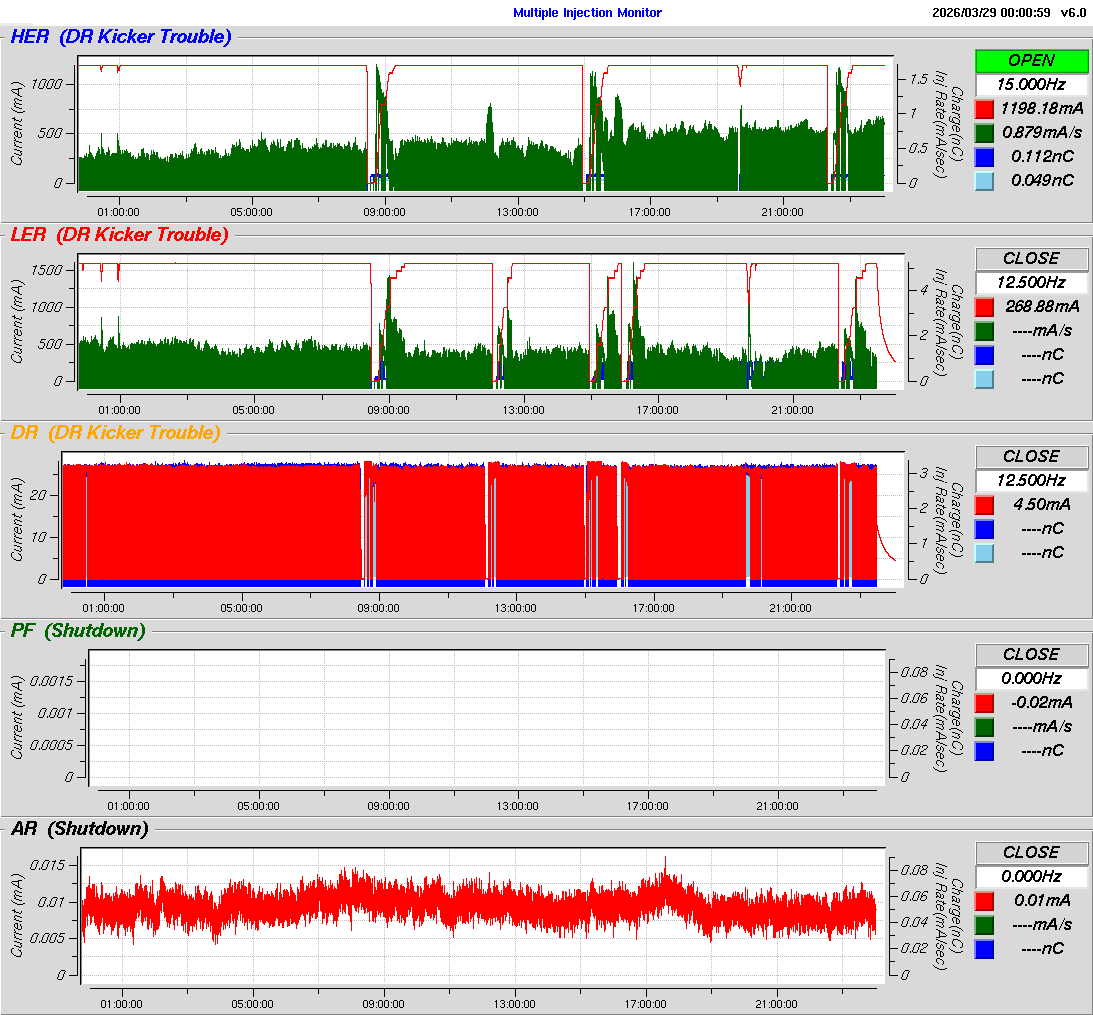Click the LER CLOSE status button

coord(1031,259)
